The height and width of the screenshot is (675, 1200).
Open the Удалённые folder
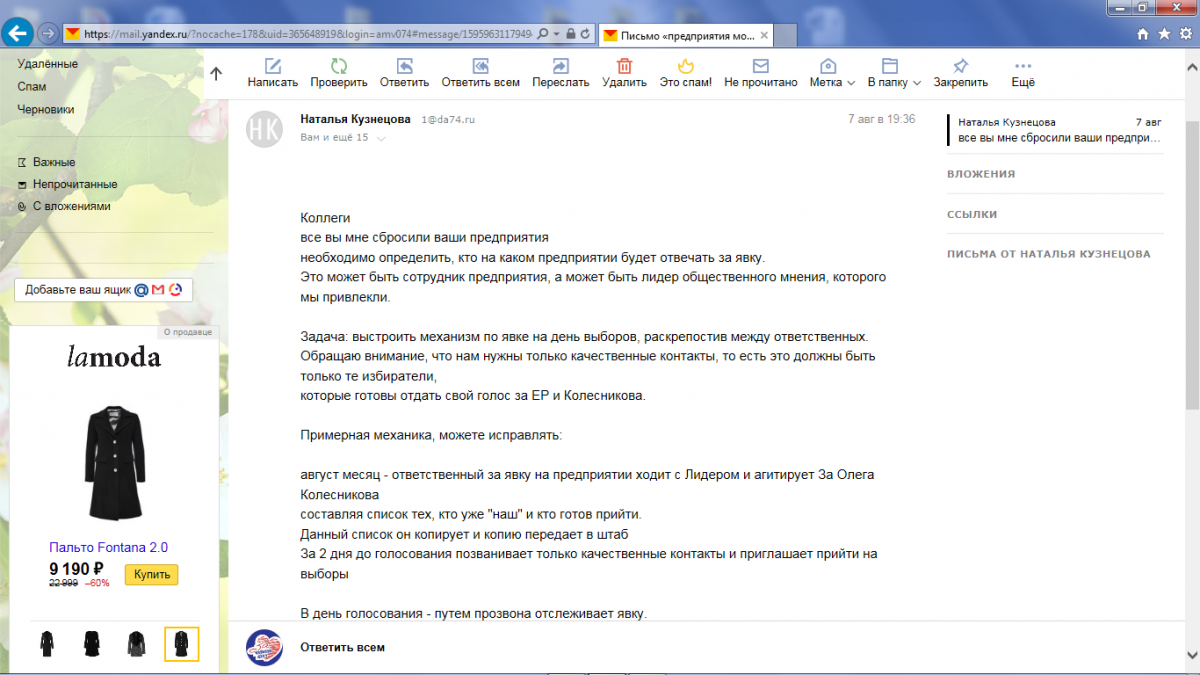(47, 64)
